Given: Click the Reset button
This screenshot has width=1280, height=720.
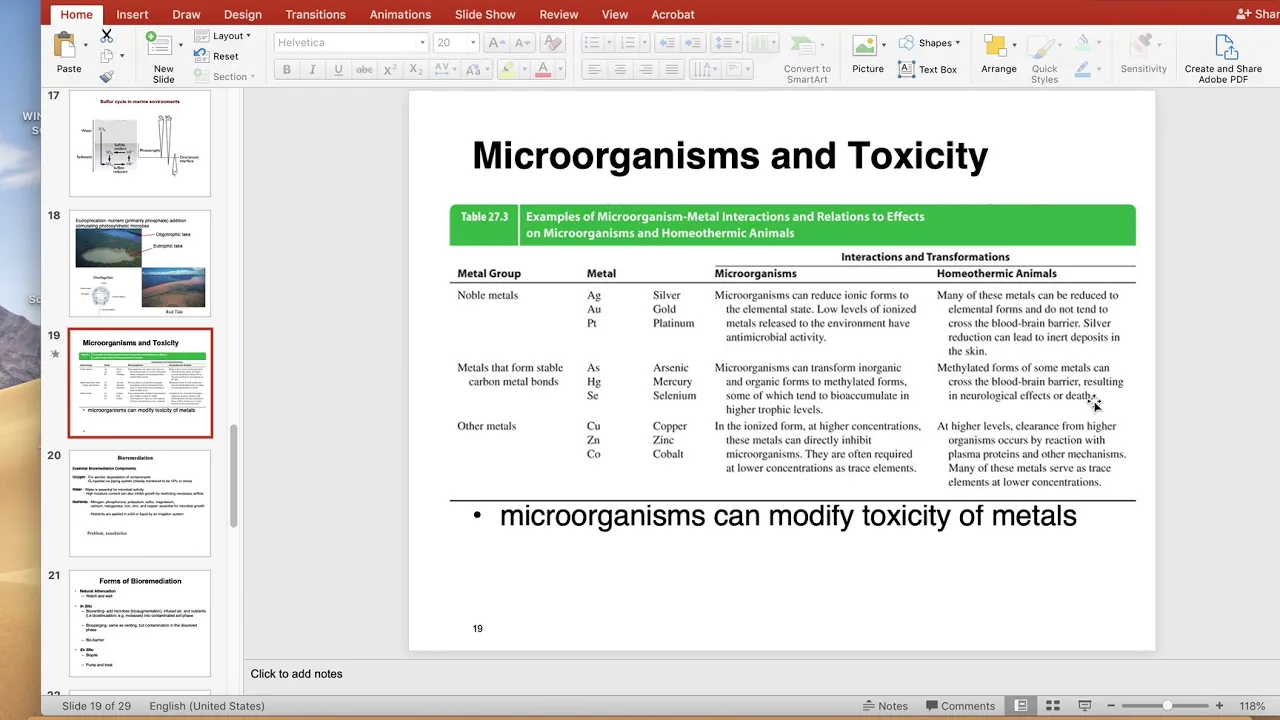Looking at the screenshot, I should pos(217,57).
